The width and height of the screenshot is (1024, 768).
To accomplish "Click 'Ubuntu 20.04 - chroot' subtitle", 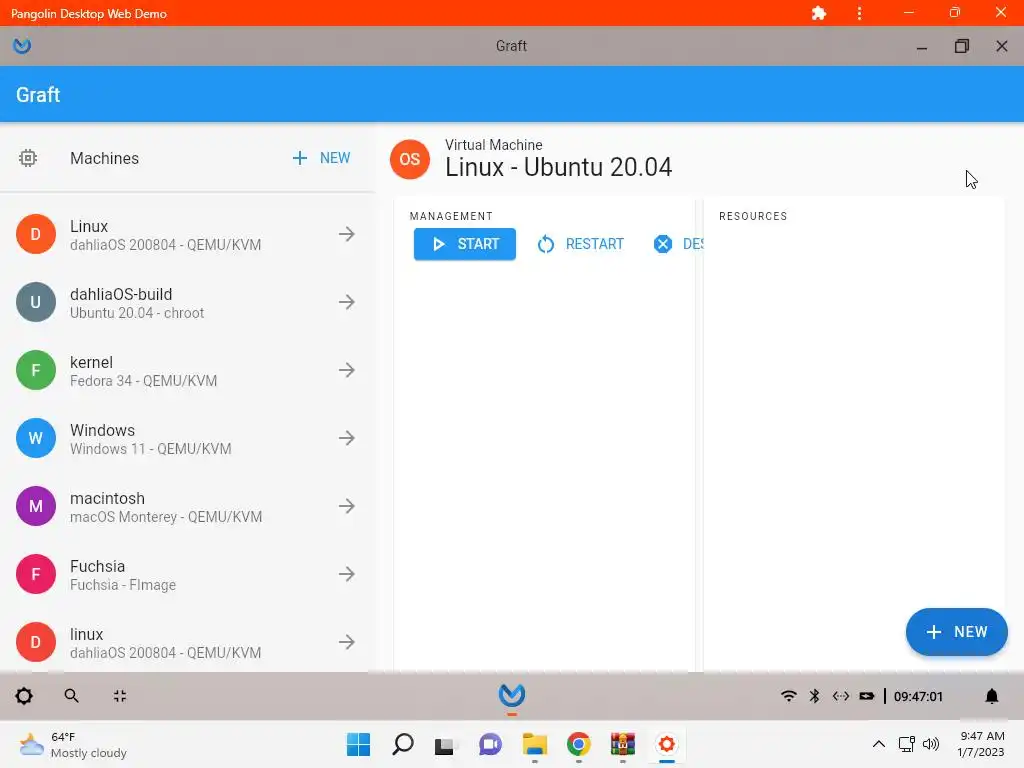I will coord(137,313).
